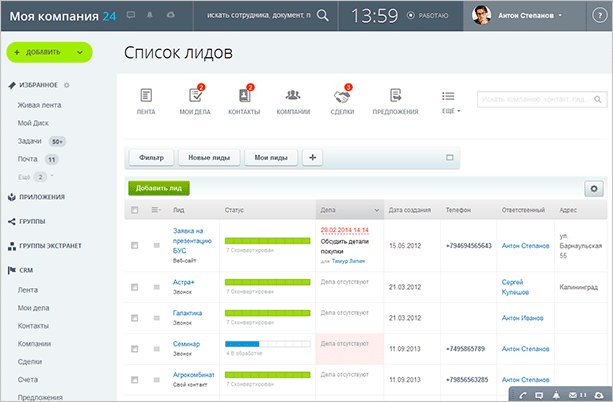613x402 pixels.
Task: Tick the select-all checkbox in table header
Action: [x=135, y=210]
